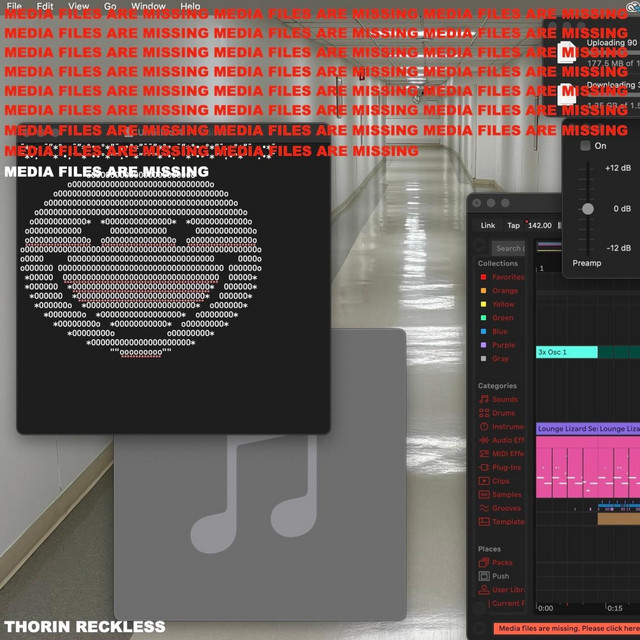The image size is (640, 640).
Task: Select the purple Lounge Lizard Se clip header
Action: (567, 429)
